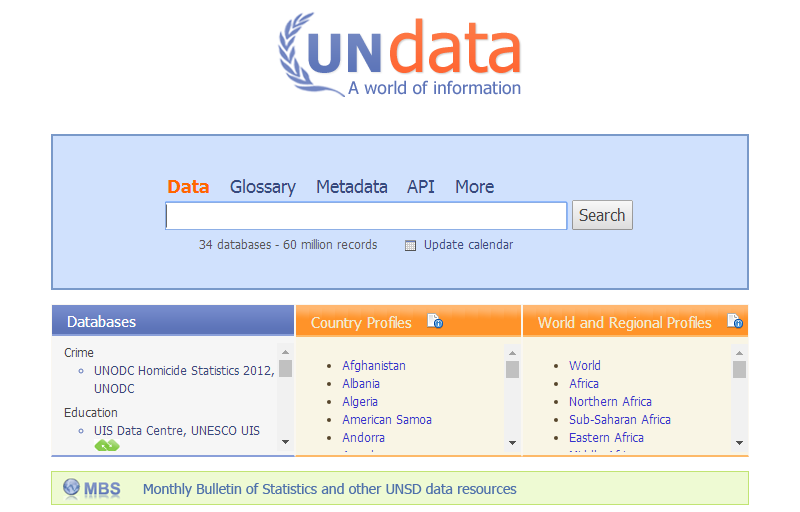The image size is (800, 512).
Task: Open Monthly Bulletin of Statistics link
Action: (330, 489)
